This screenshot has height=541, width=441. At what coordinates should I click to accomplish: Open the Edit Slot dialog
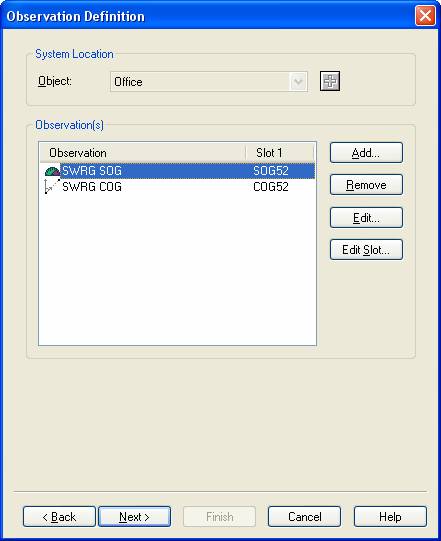coord(366,249)
